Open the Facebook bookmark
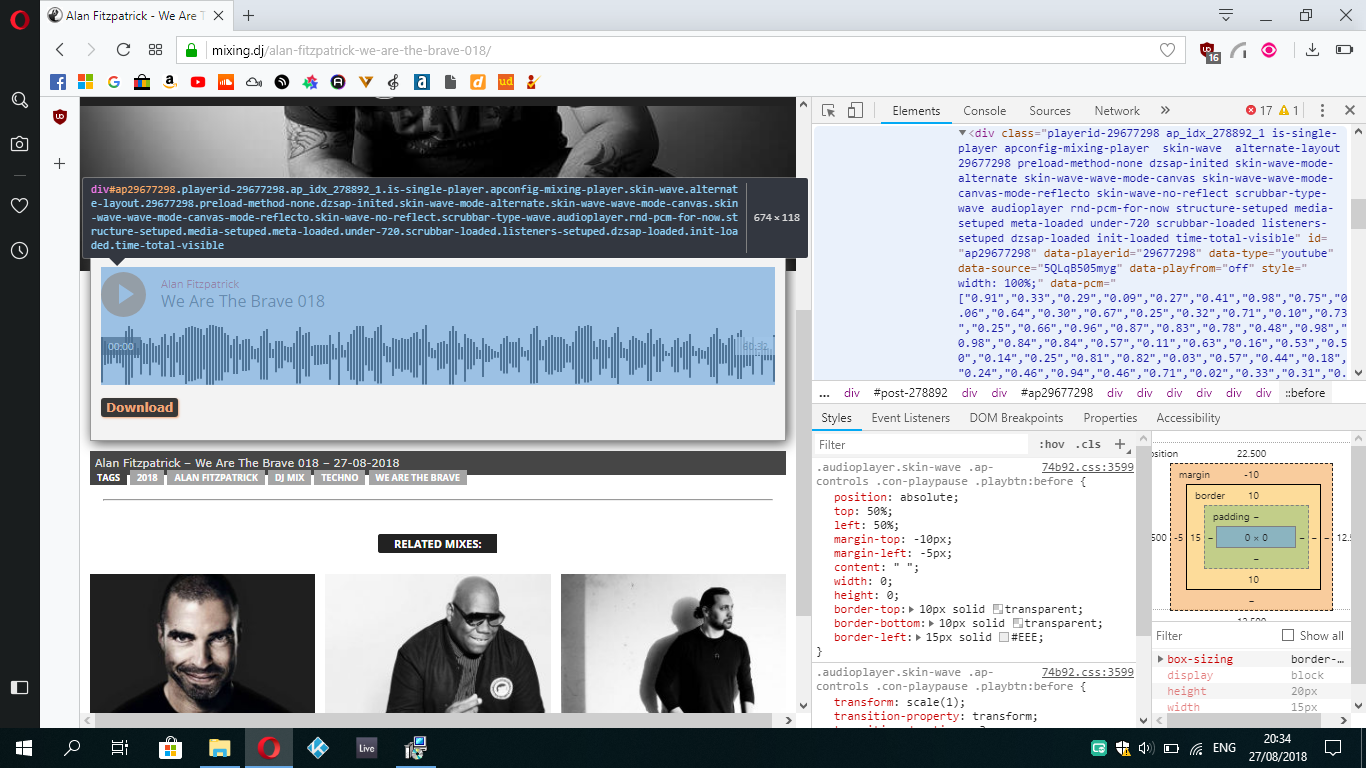Image resolution: width=1366 pixels, height=768 pixels. click(x=58, y=82)
